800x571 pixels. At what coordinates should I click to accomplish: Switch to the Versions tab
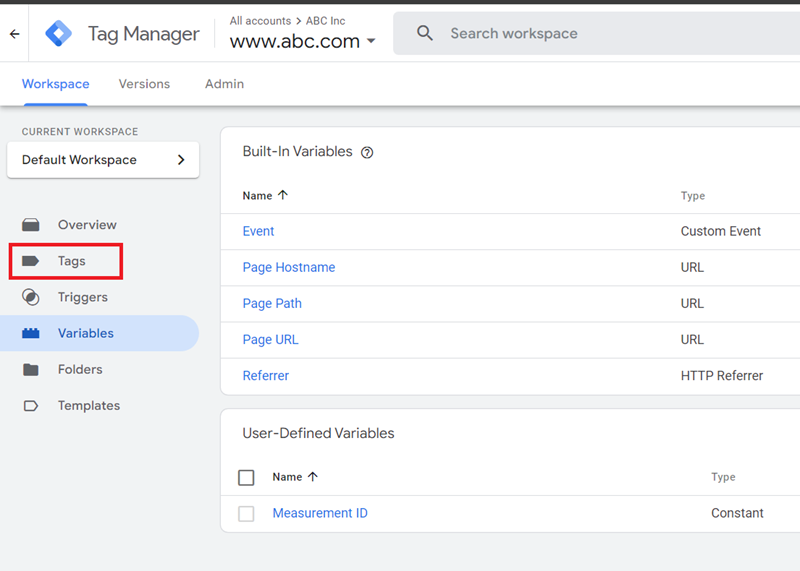coord(144,84)
